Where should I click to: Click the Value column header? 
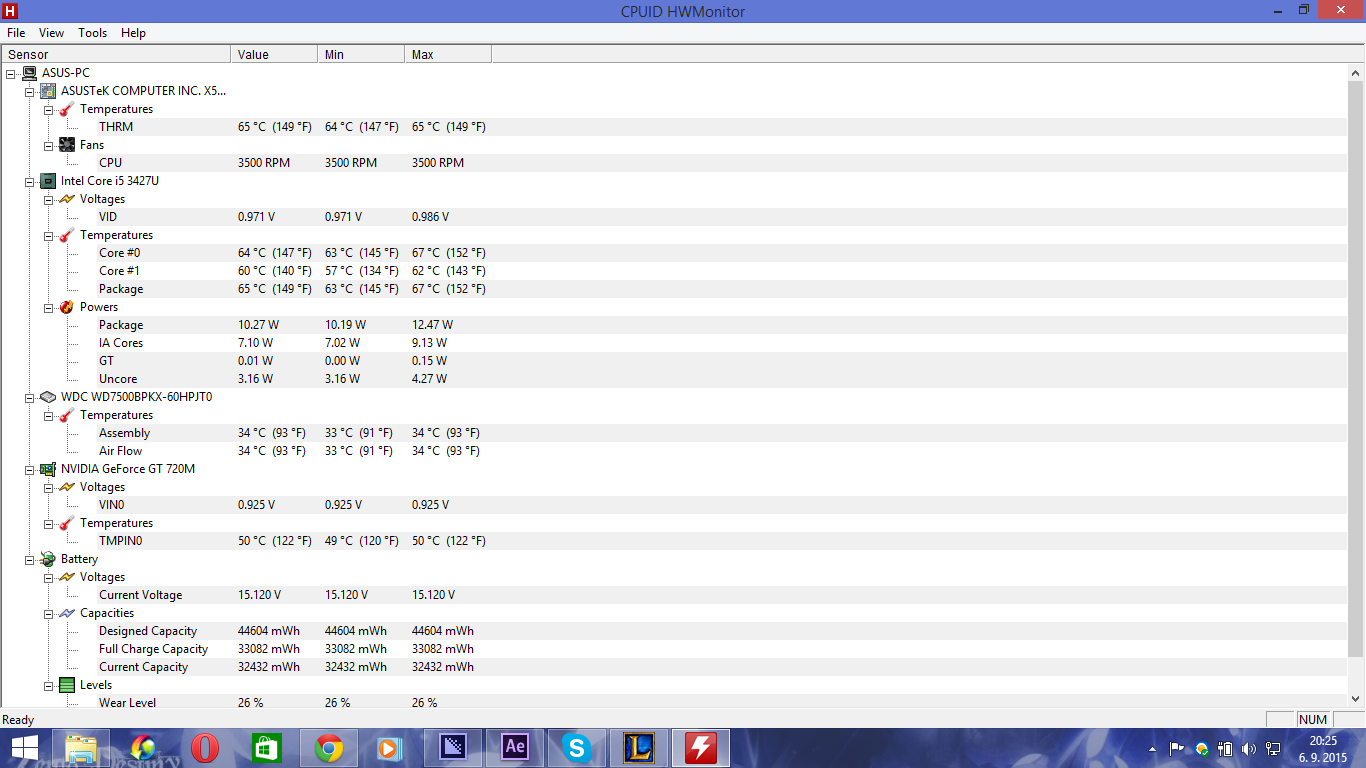[274, 54]
